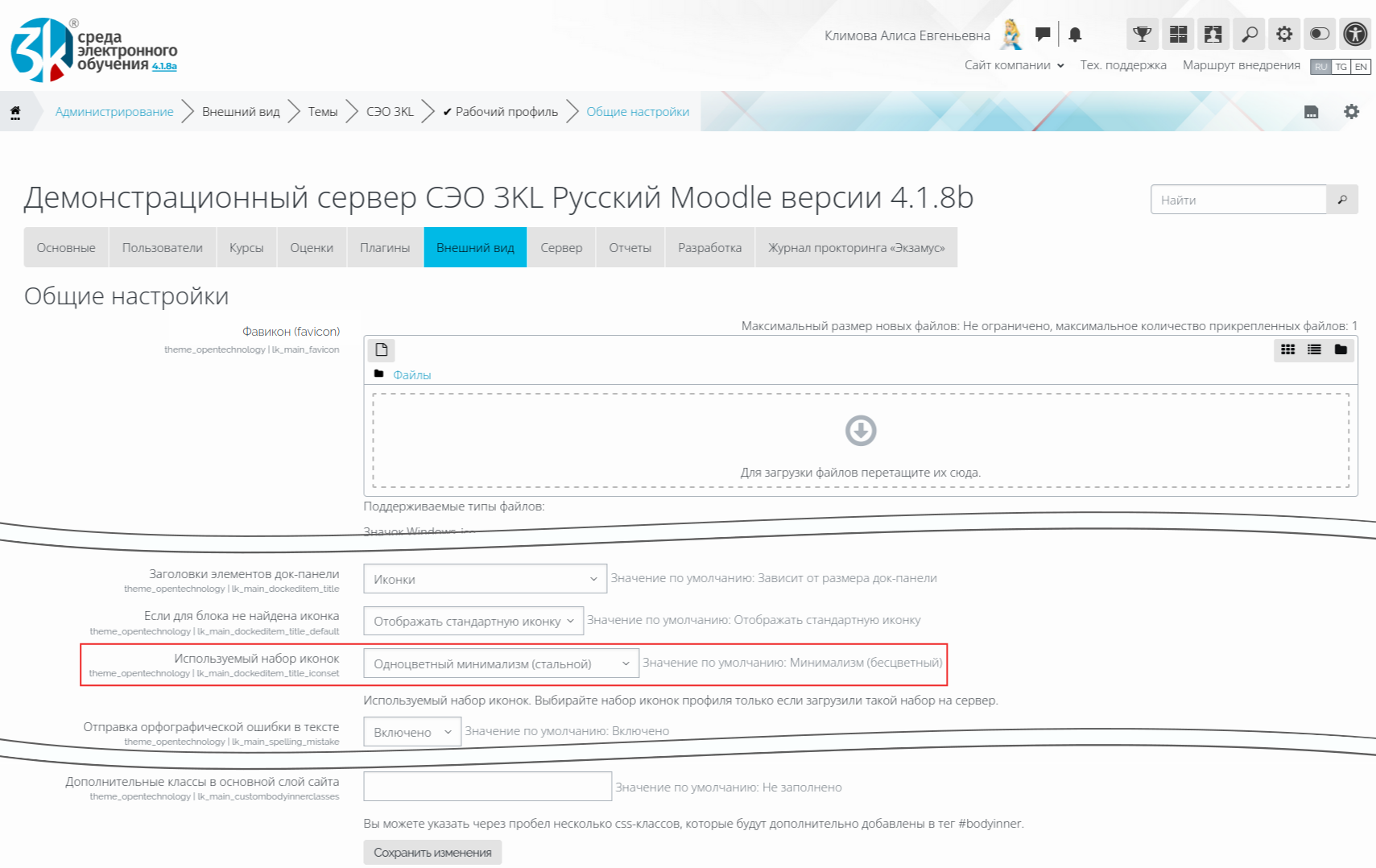Open the notifications bell

(1075, 35)
